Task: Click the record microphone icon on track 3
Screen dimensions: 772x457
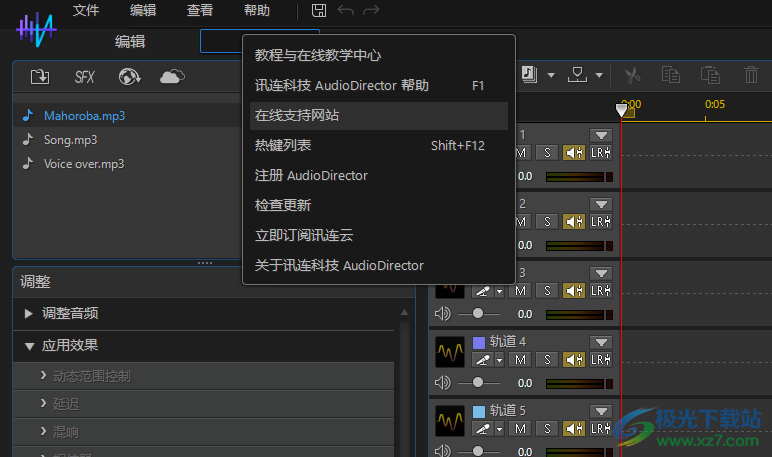Action: point(483,291)
